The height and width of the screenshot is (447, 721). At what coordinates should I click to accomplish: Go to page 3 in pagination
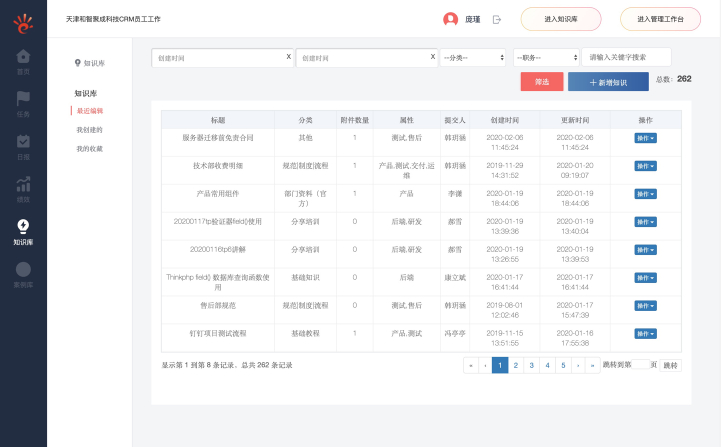pos(531,366)
